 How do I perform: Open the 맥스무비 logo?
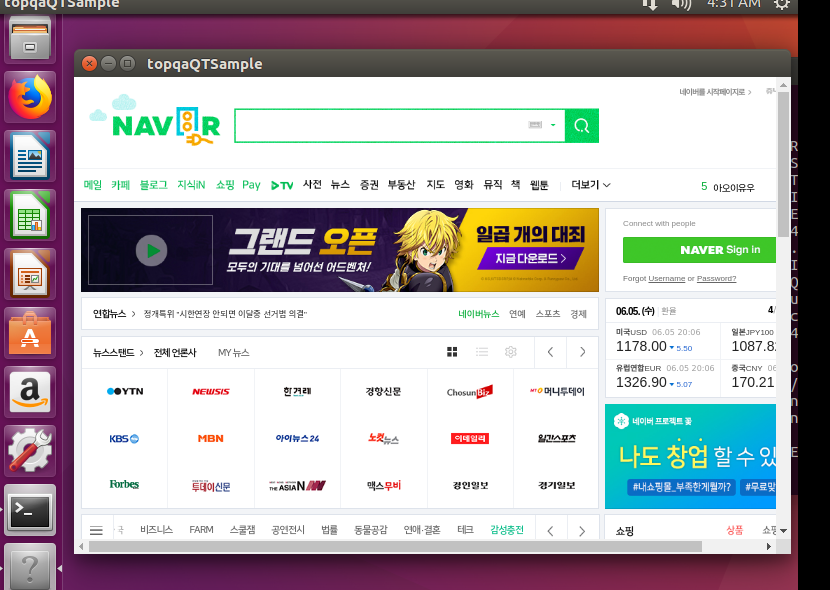pyautogui.click(x=384, y=485)
